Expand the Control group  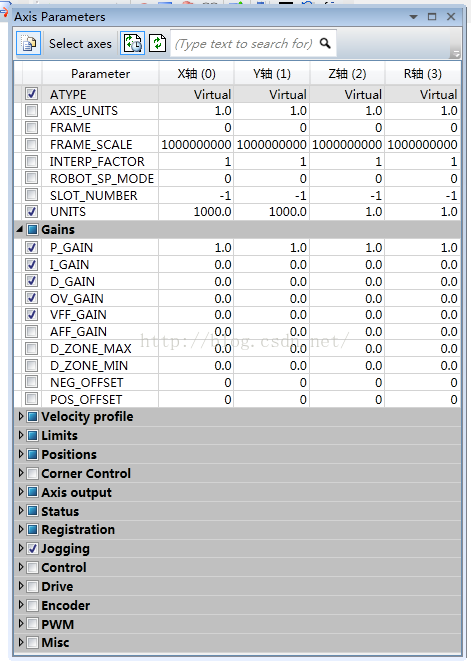[x=20, y=567]
